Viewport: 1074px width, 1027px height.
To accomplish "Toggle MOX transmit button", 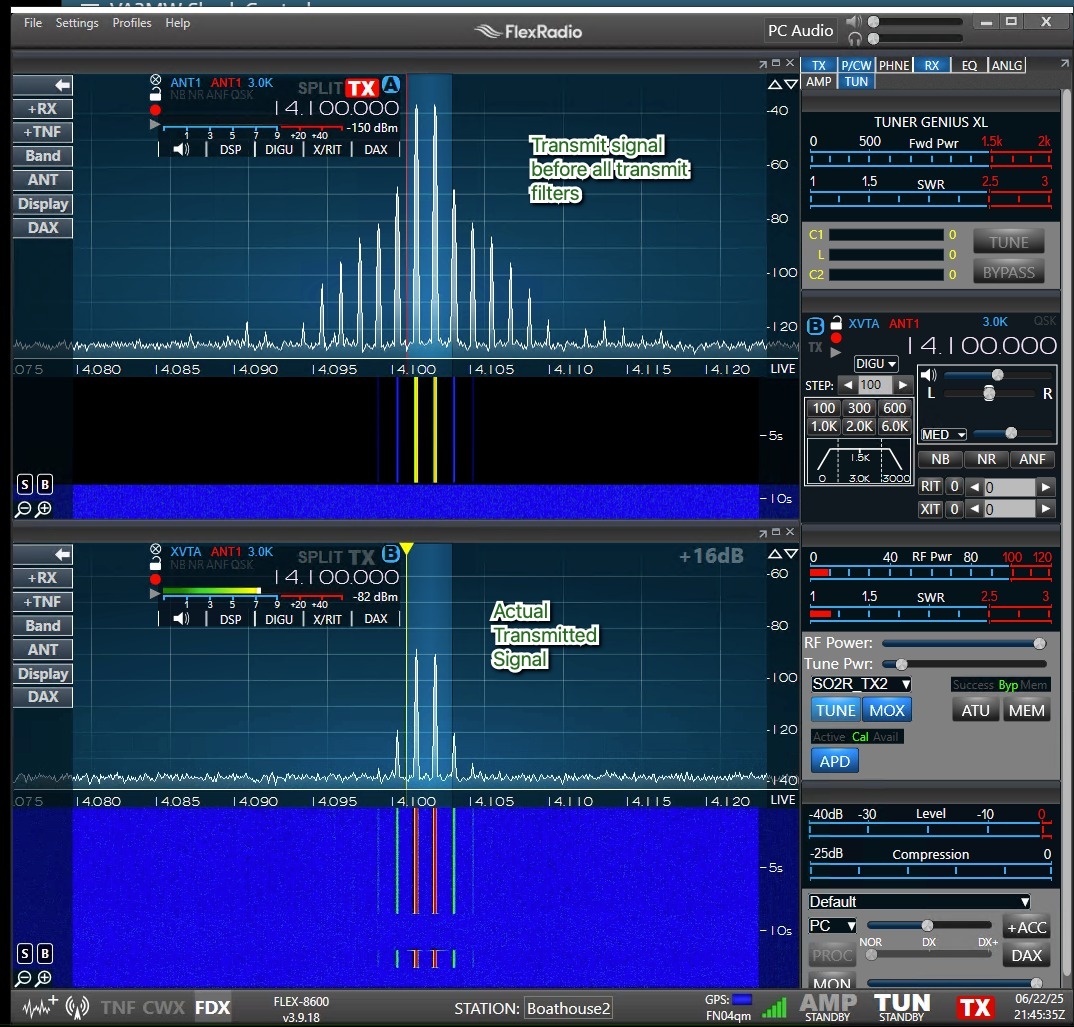I will pyautogui.click(x=887, y=710).
